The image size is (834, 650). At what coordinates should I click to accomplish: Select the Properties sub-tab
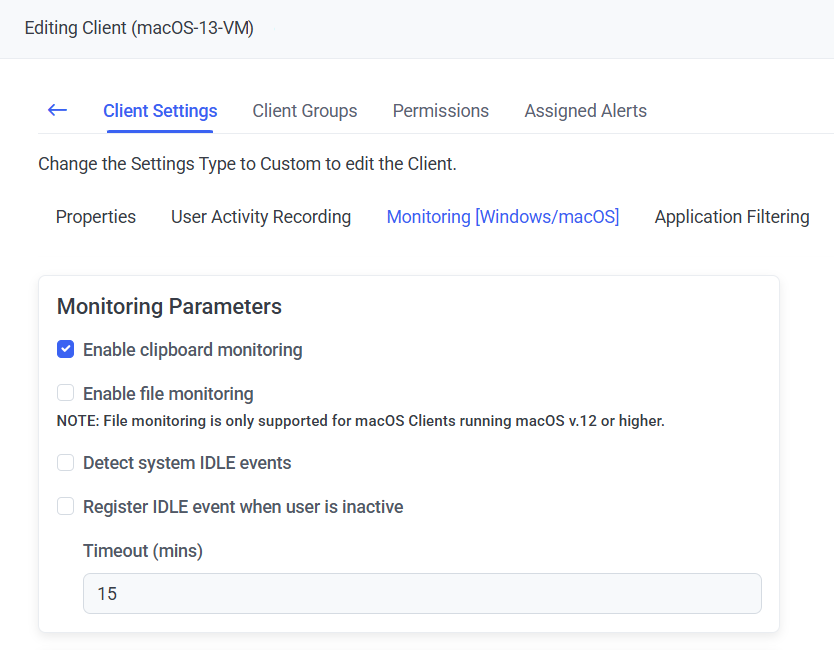pos(96,217)
